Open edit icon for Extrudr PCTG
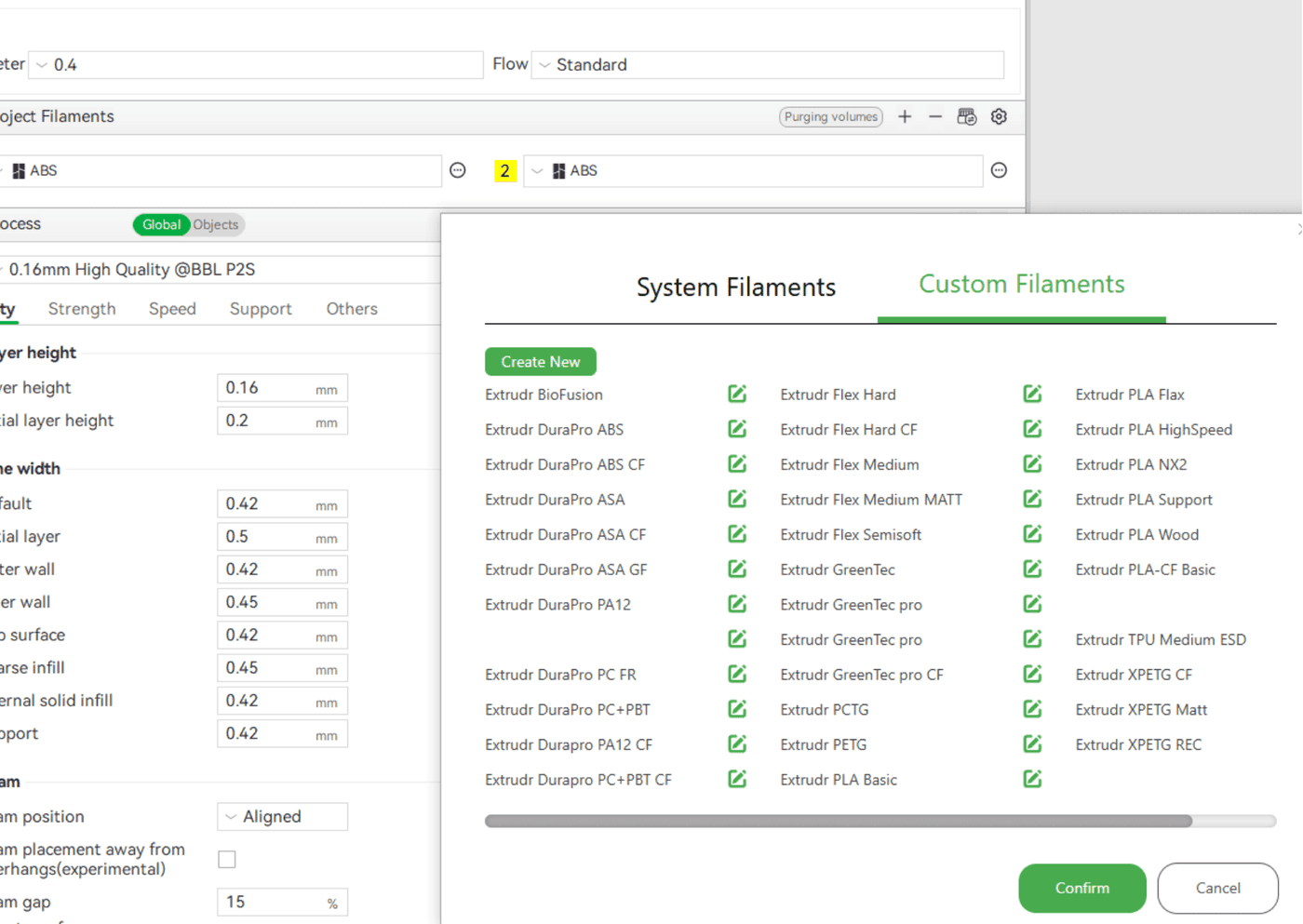Viewport: 1303px width, 924px height. (x=1032, y=709)
